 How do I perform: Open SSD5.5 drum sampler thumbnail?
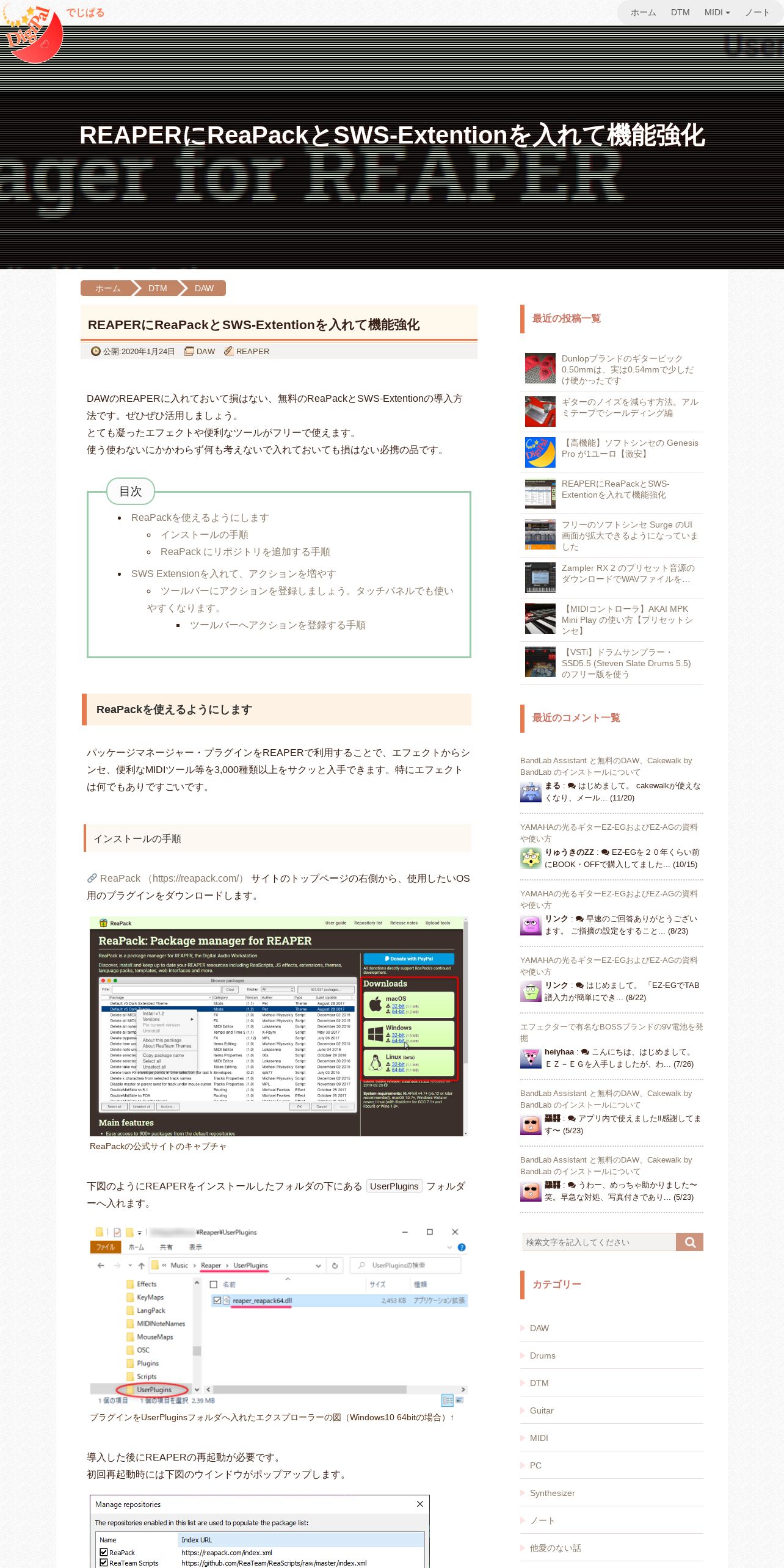pos(540,662)
